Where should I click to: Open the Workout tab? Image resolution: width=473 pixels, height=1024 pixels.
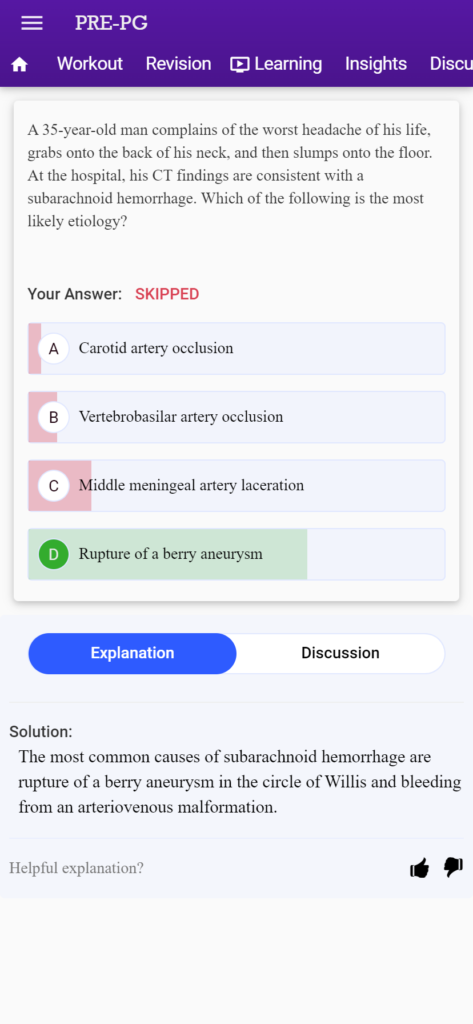[90, 64]
